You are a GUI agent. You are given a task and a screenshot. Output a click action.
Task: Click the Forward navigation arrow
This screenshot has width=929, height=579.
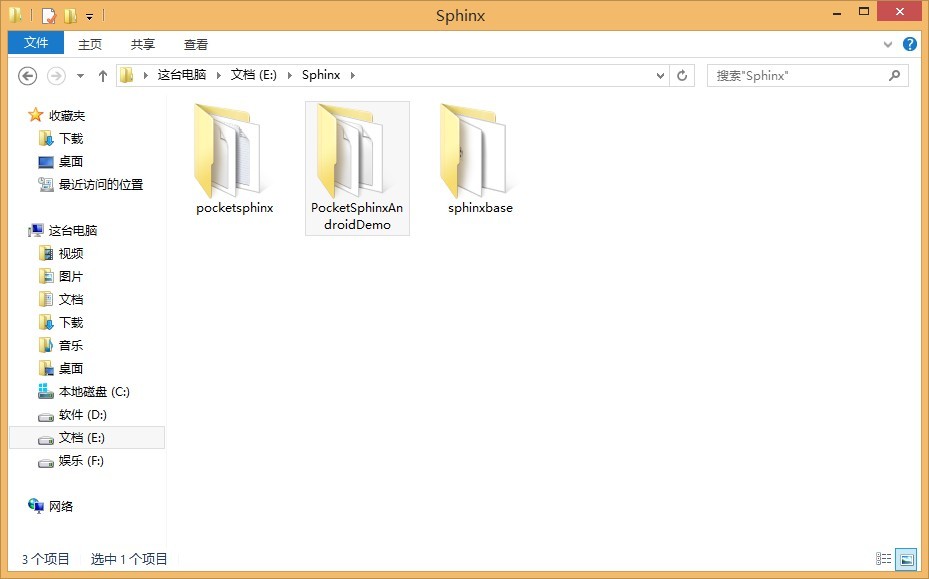click(x=56, y=76)
